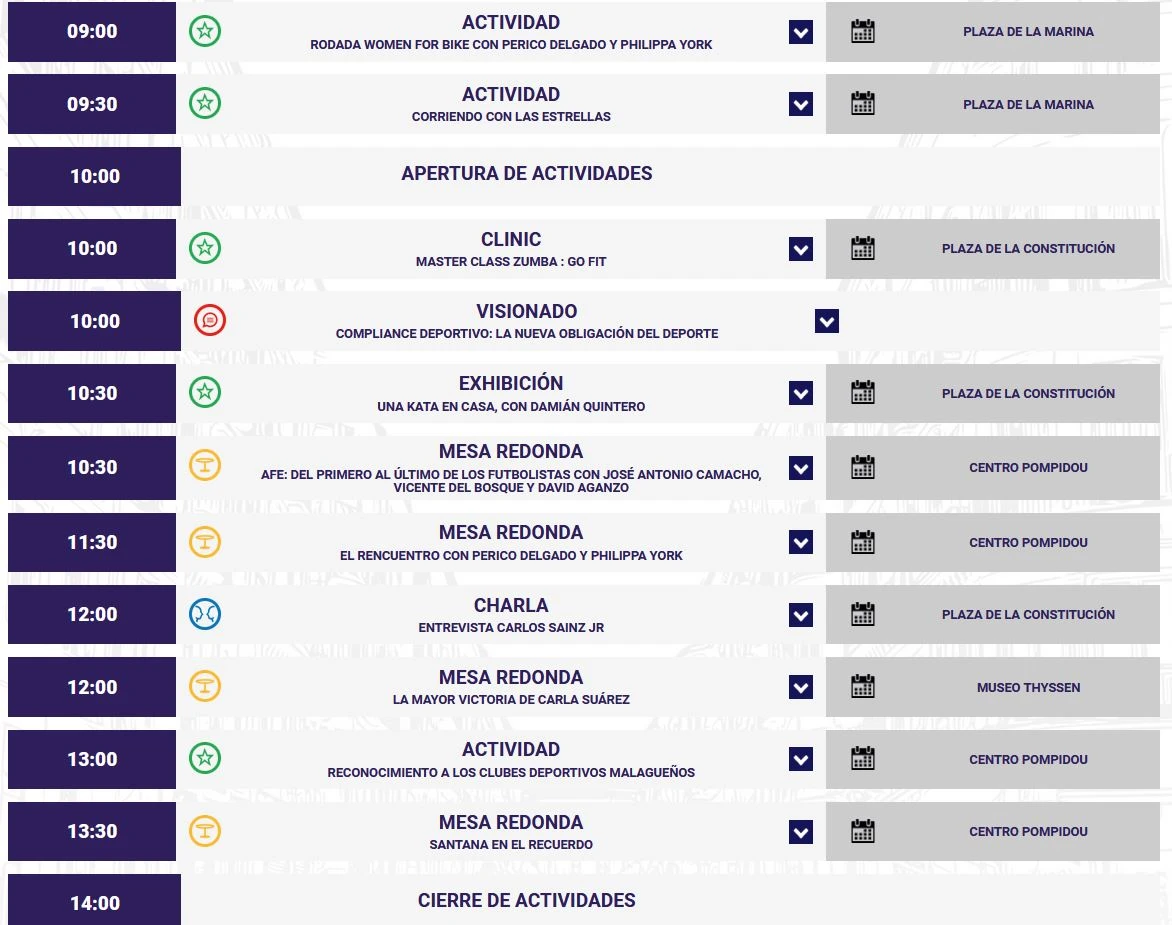Click calendar icon for Carla Suárez Museo Thyssen
Image resolution: width=1172 pixels, height=925 pixels.
[x=863, y=687]
